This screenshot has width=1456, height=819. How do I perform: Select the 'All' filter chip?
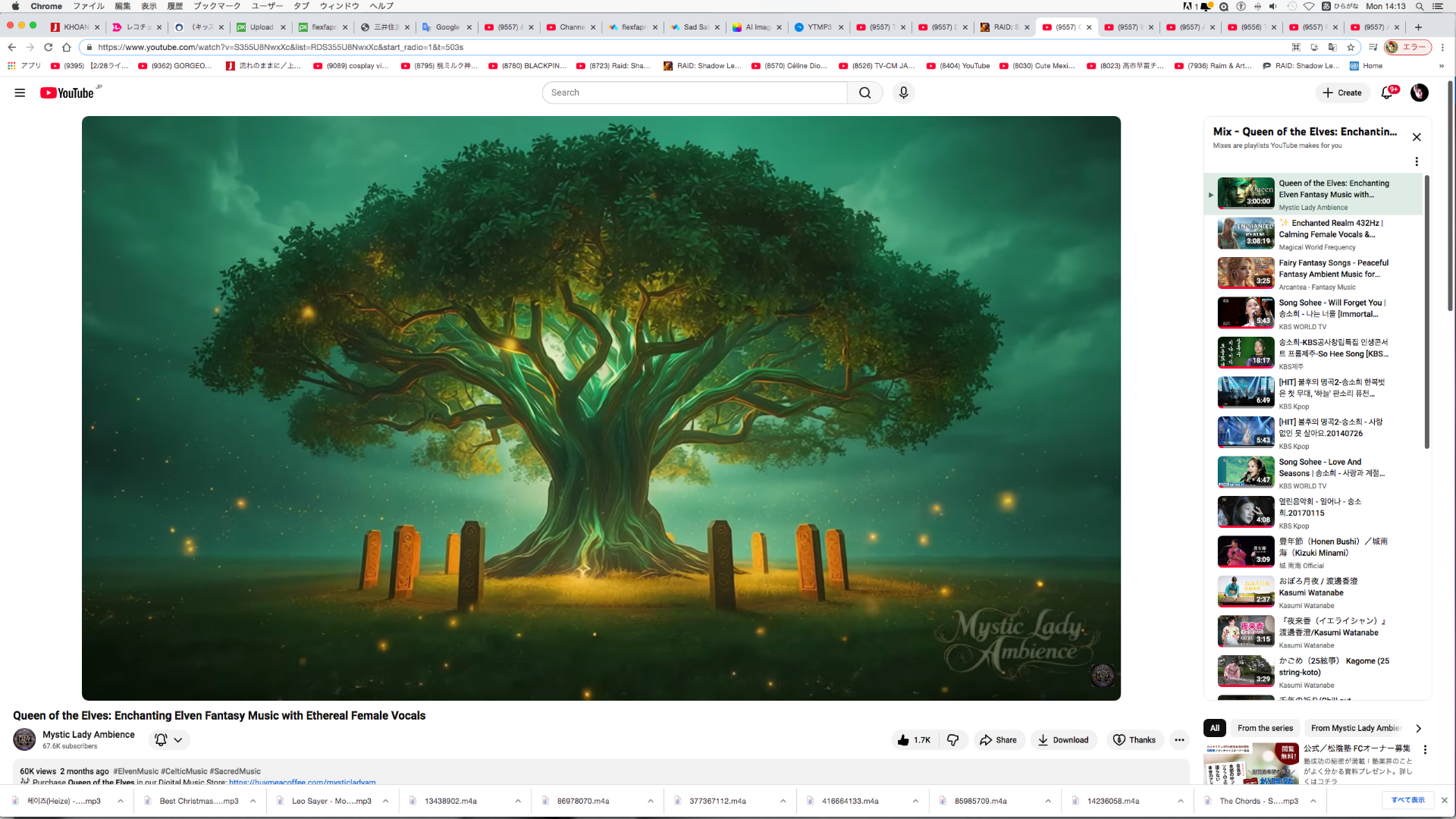pyautogui.click(x=1215, y=728)
